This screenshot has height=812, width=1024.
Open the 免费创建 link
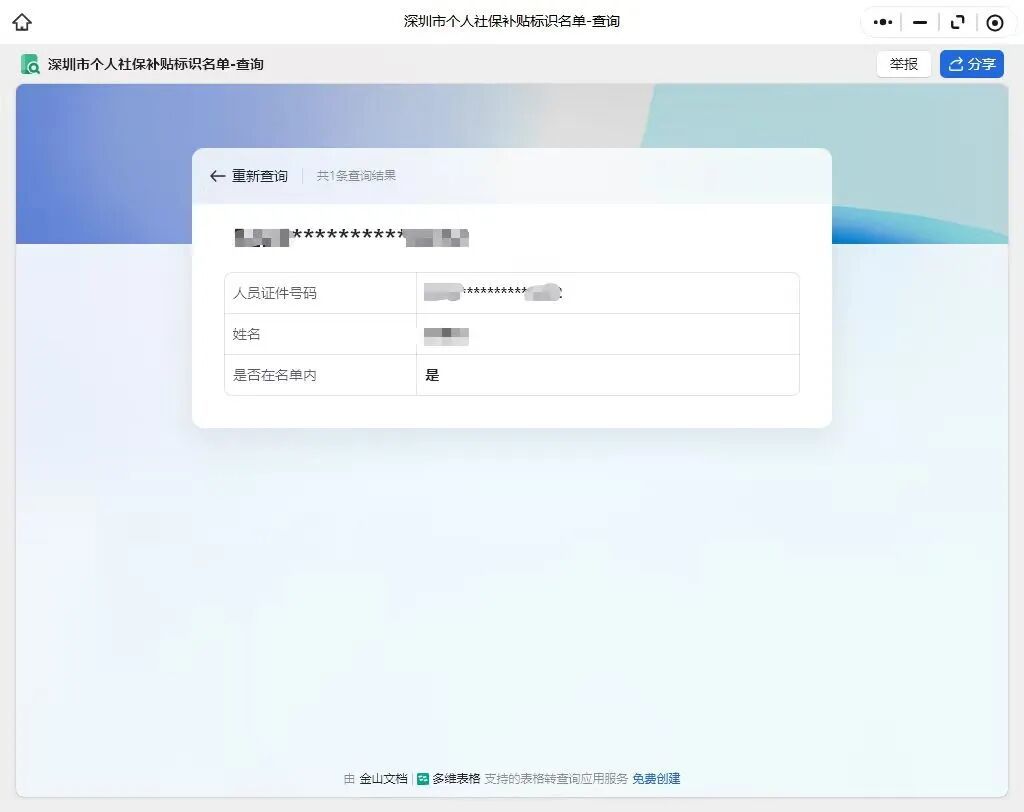coord(656,779)
